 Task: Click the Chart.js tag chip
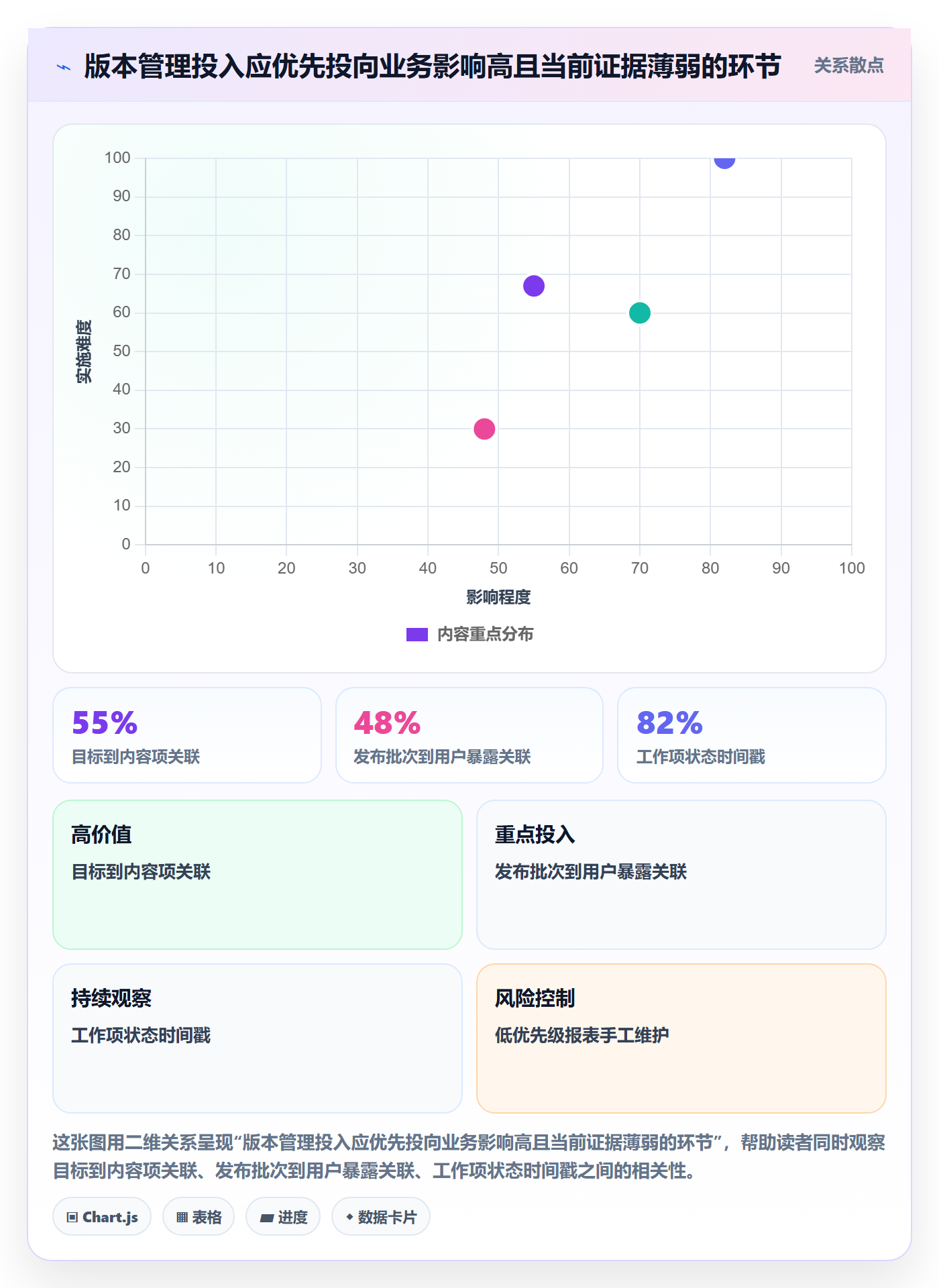pyautogui.click(x=102, y=1216)
